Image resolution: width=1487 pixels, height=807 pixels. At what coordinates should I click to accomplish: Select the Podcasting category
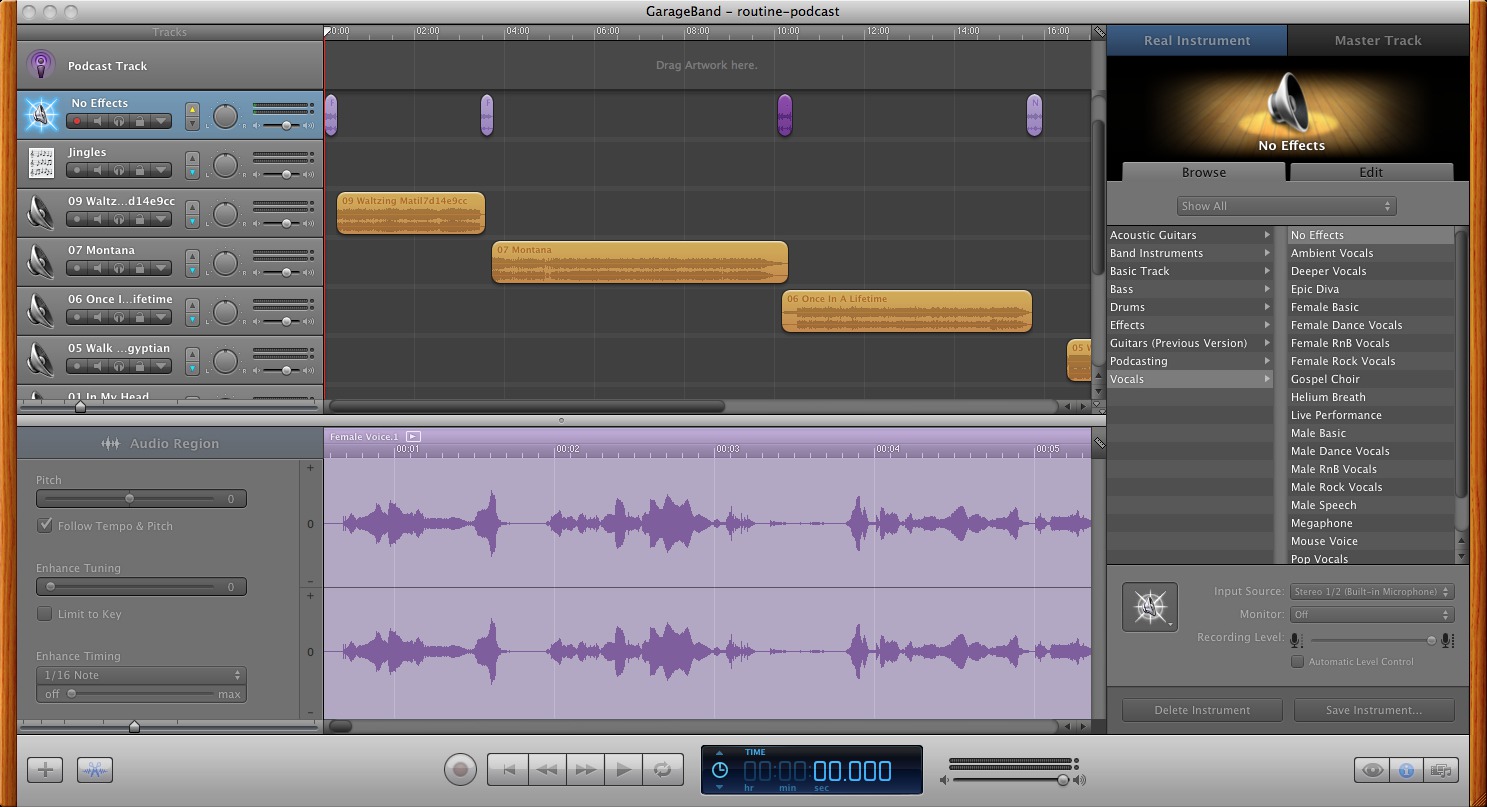[x=1190, y=361]
